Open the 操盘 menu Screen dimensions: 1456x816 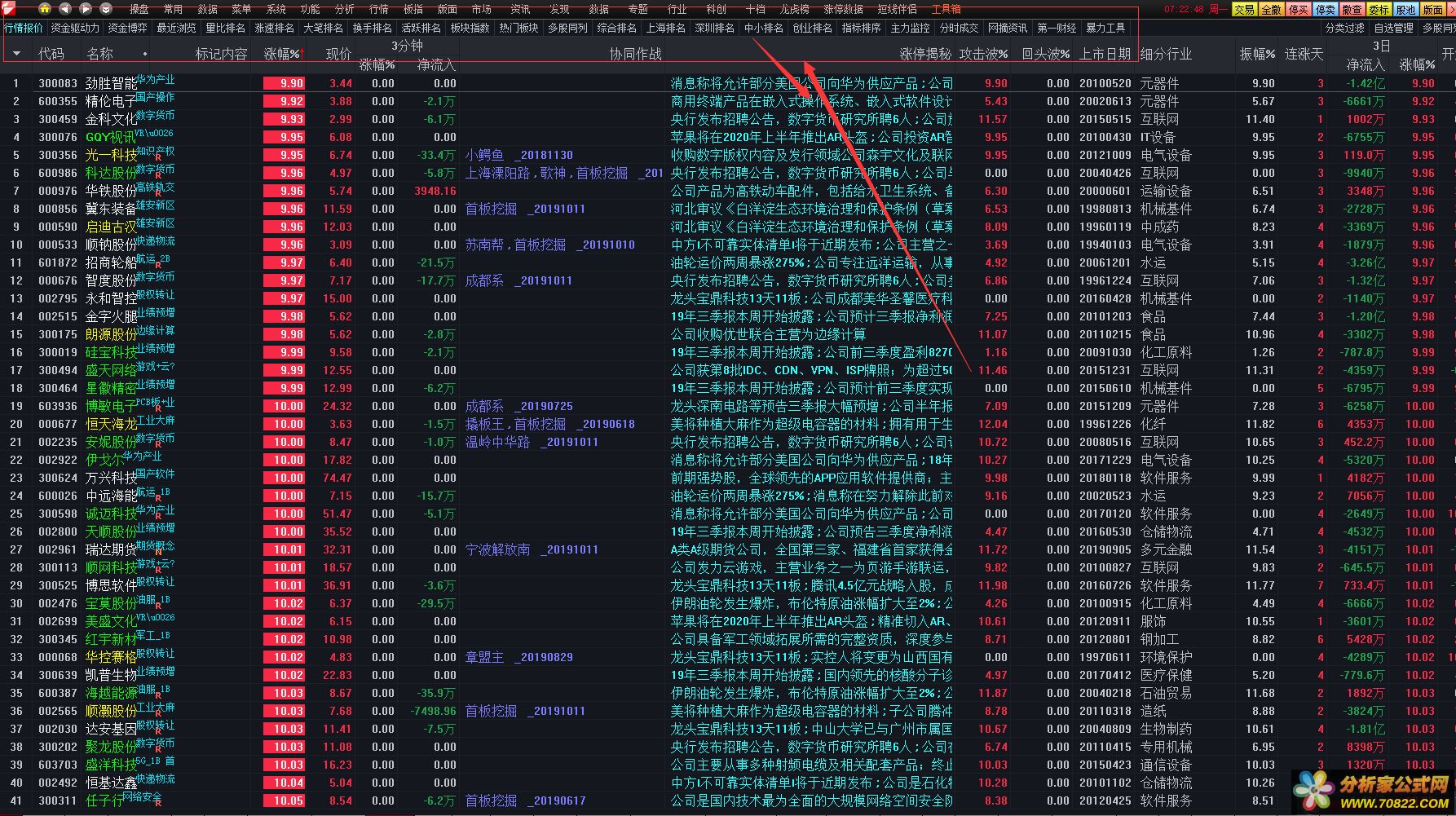click(139, 10)
